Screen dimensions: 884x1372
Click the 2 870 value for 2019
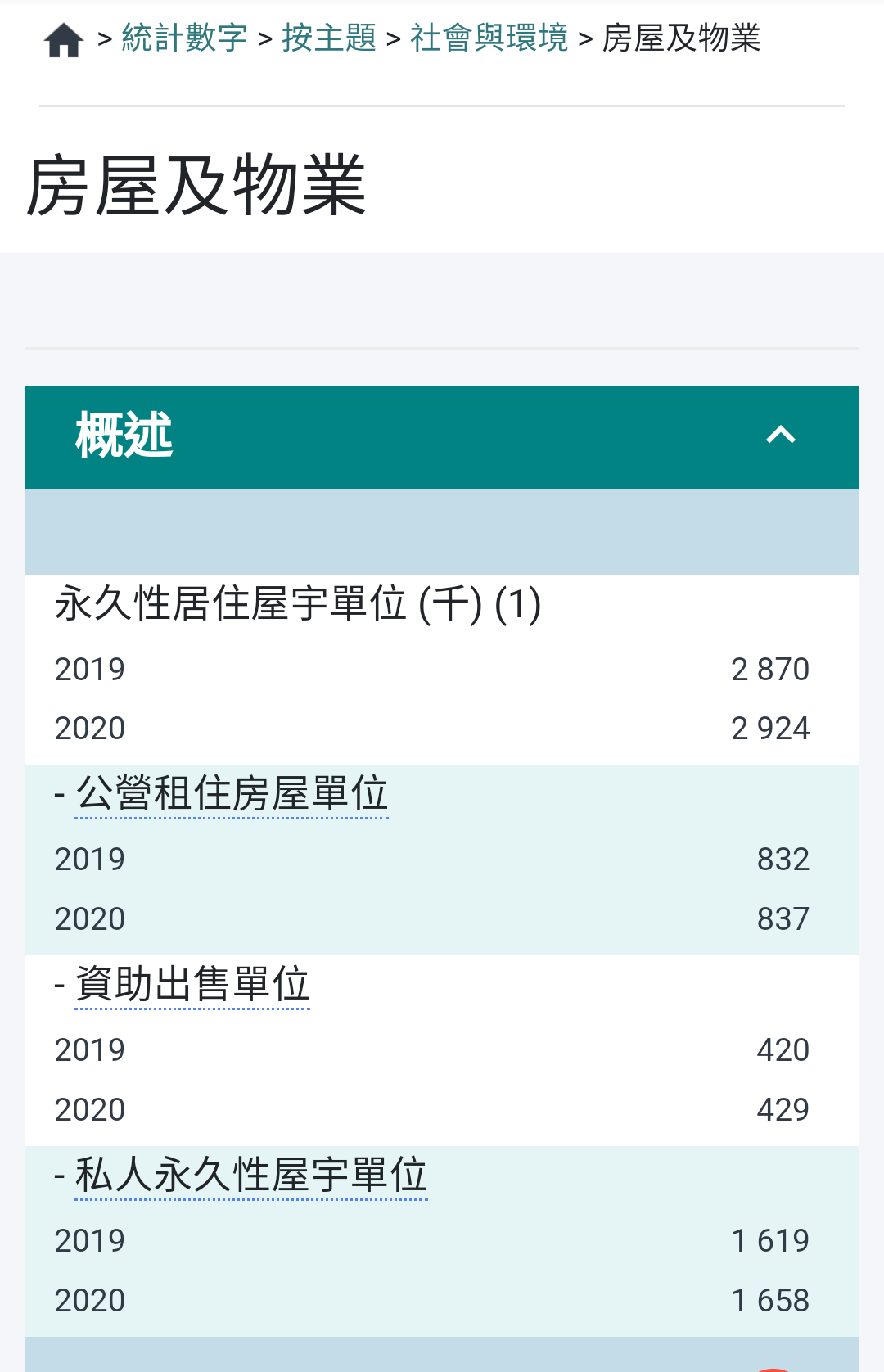point(770,670)
